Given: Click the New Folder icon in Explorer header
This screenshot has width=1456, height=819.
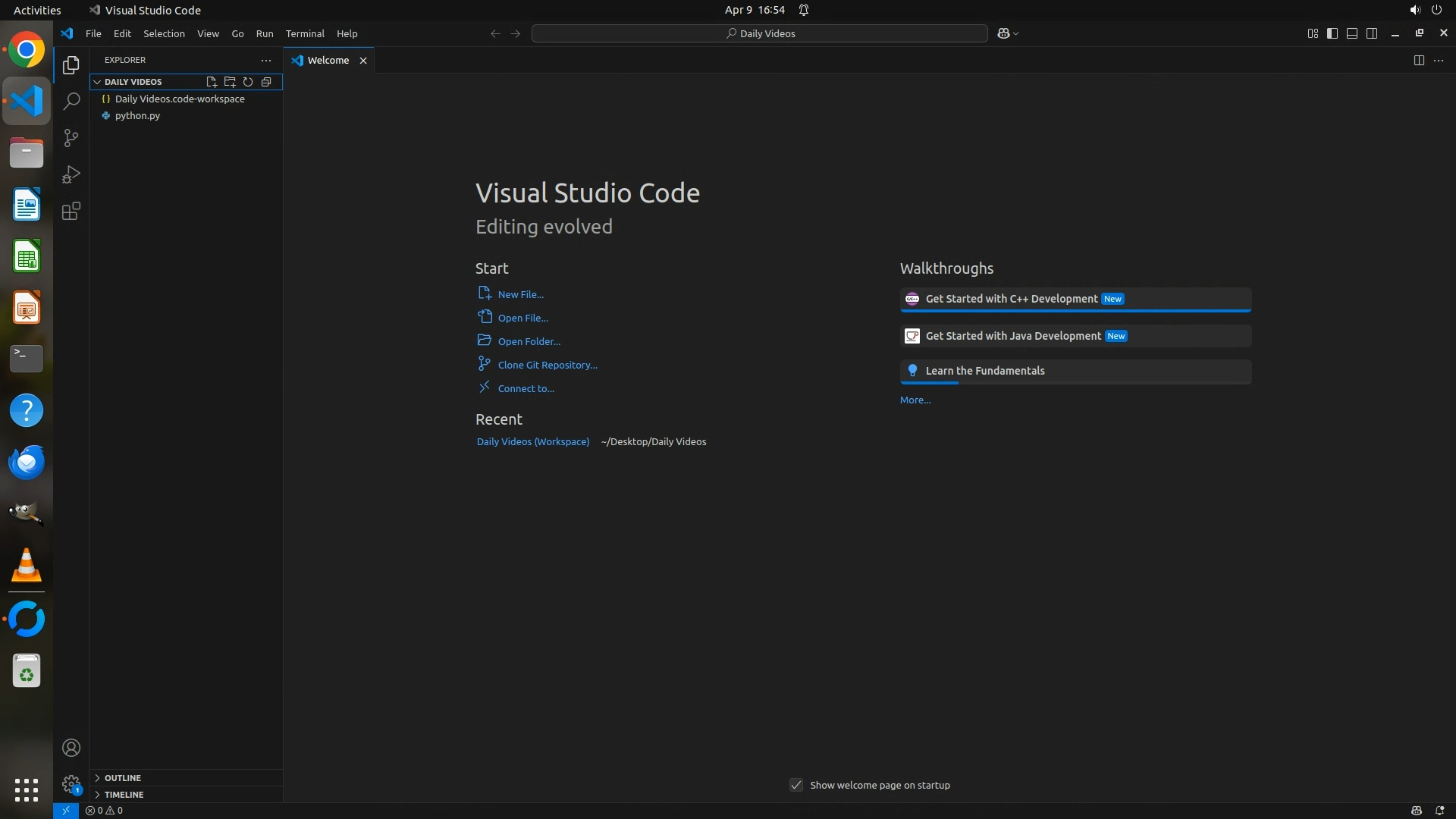Looking at the screenshot, I should coord(230,82).
